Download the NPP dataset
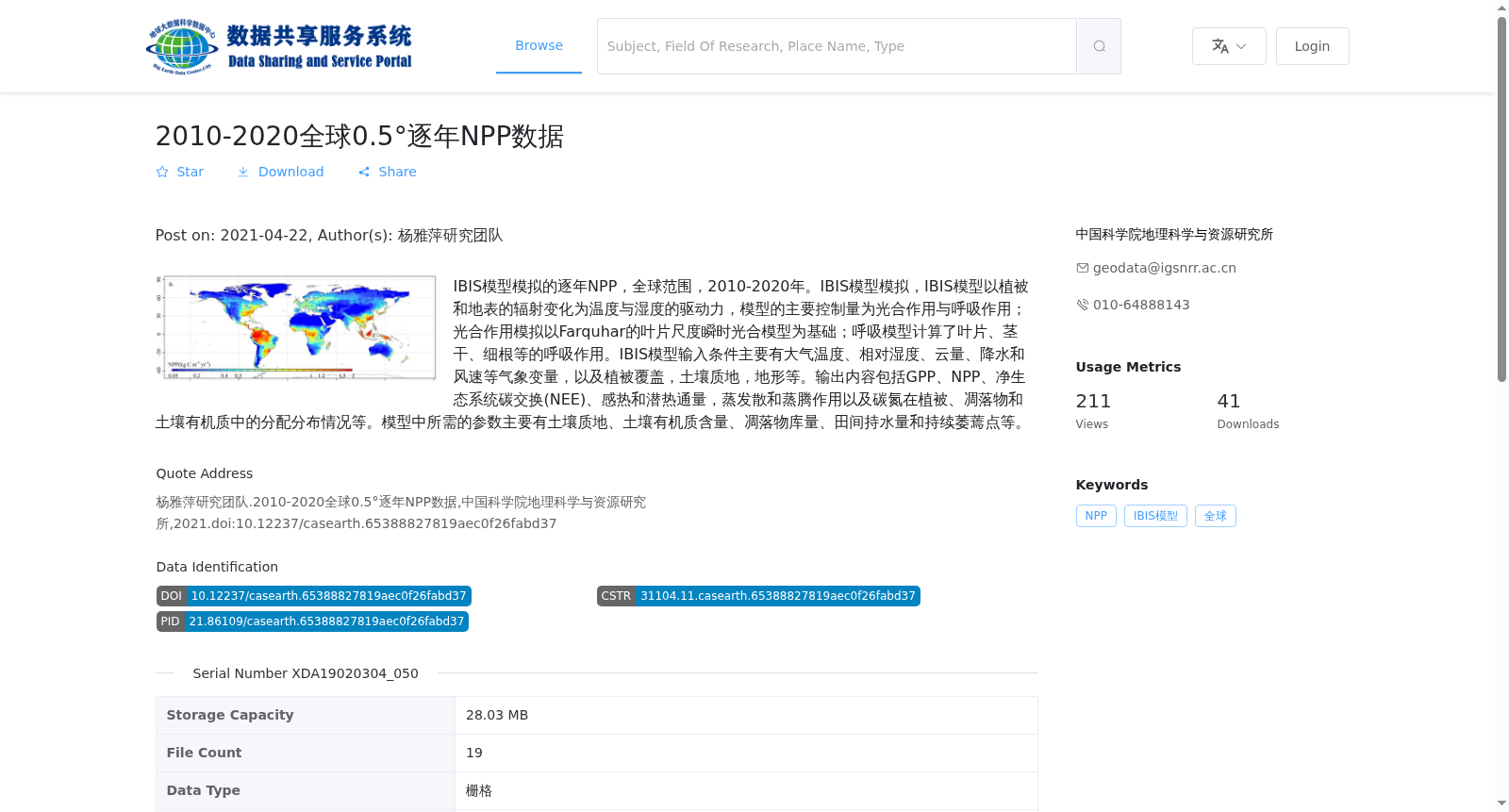1509x812 pixels. [280, 172]
